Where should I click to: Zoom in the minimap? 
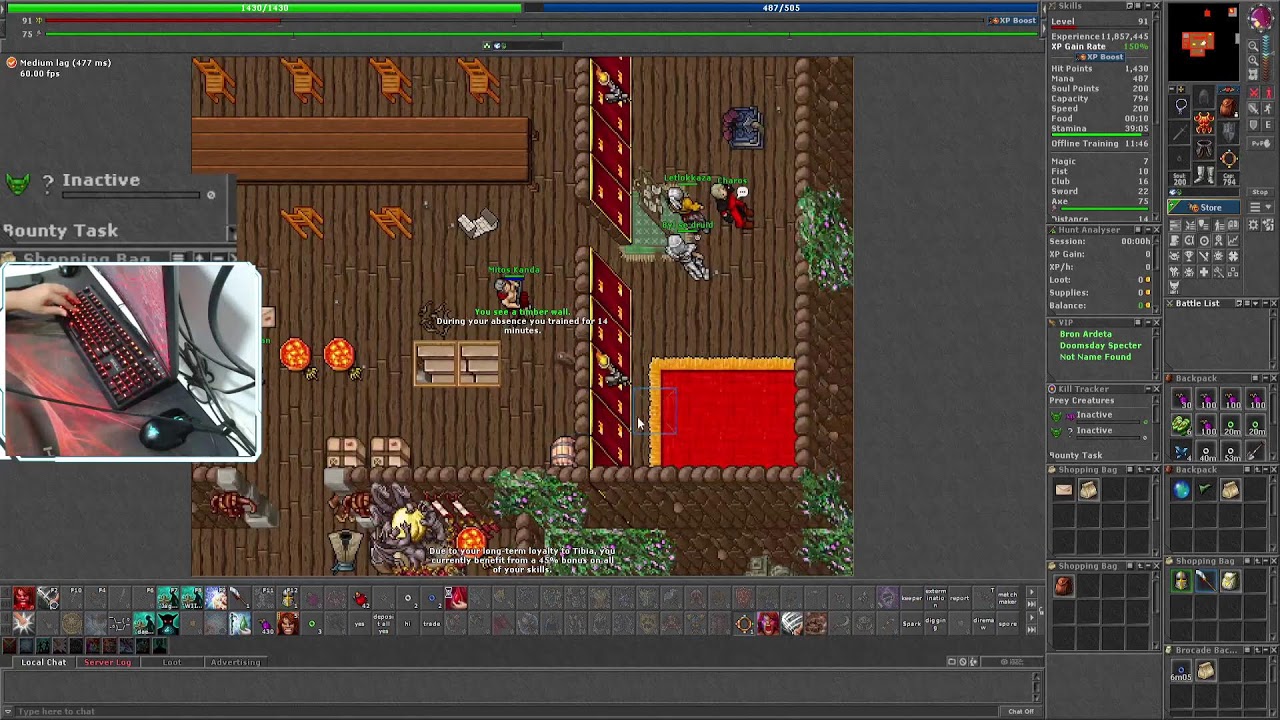pyautogui.click(x=1253, y=60)
